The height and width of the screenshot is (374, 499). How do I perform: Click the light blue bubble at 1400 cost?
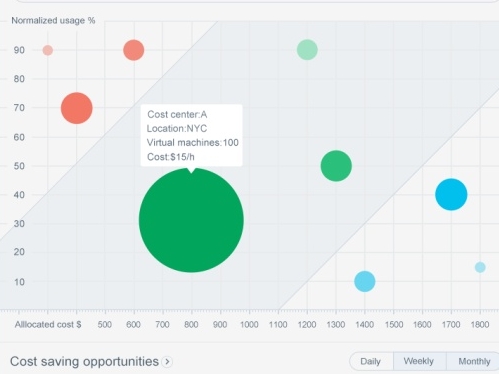coord(365,281)
